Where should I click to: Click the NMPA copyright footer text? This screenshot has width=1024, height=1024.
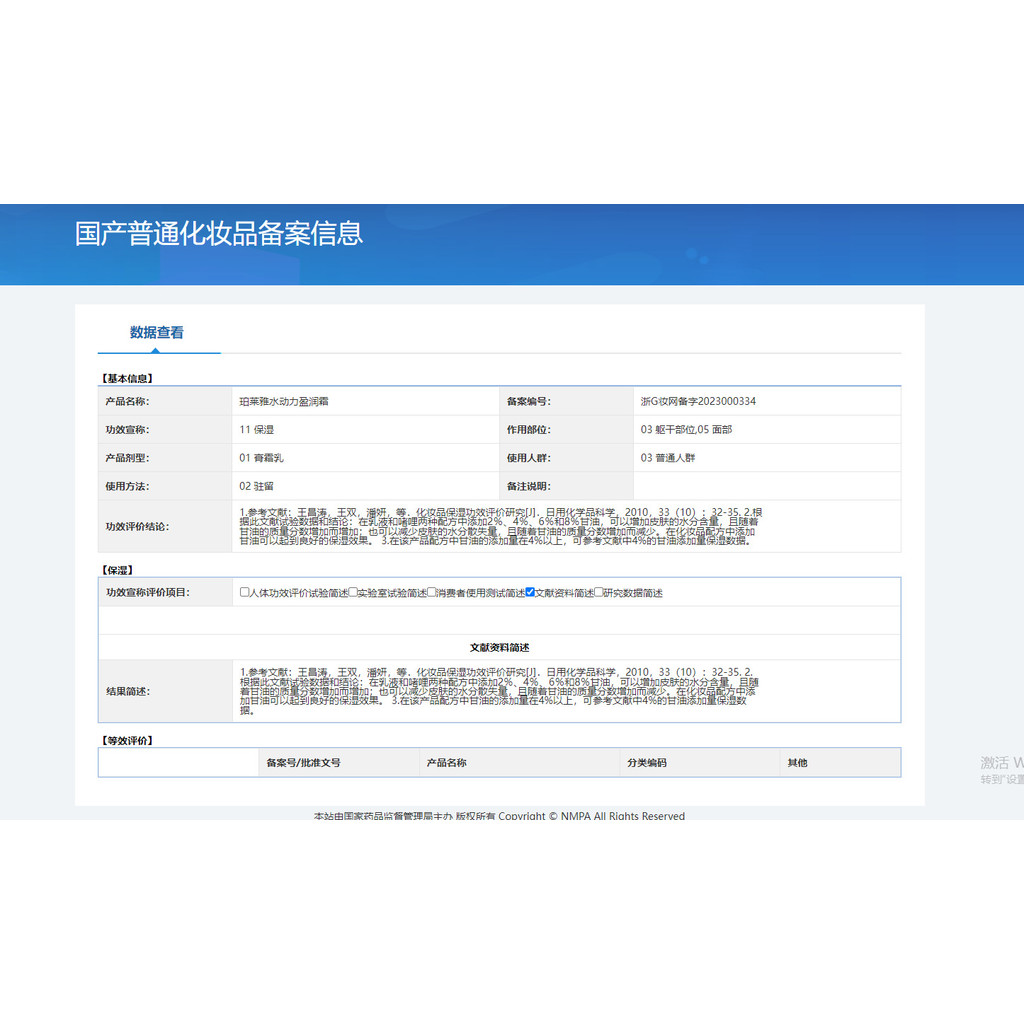(499, 815)
